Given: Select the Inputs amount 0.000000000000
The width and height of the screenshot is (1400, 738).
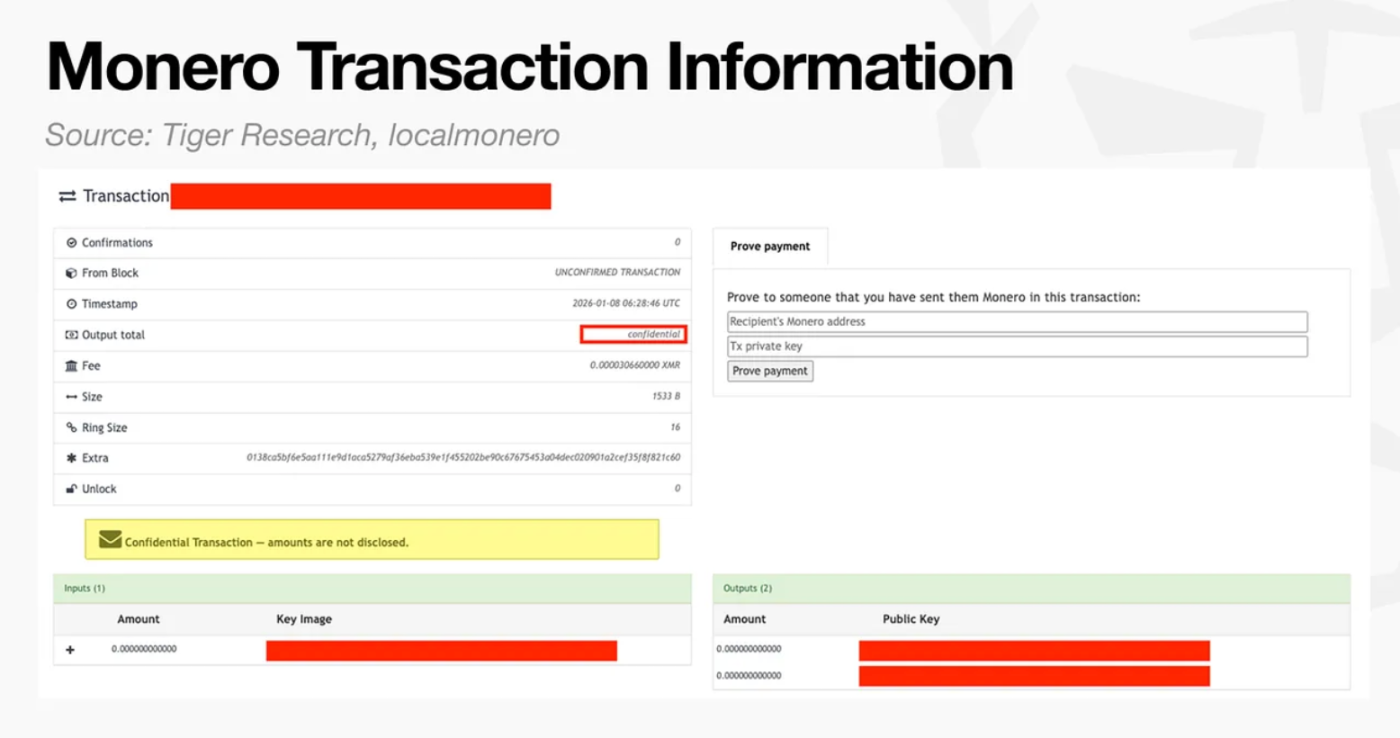Looking at the screenshot, I should 144,650.
